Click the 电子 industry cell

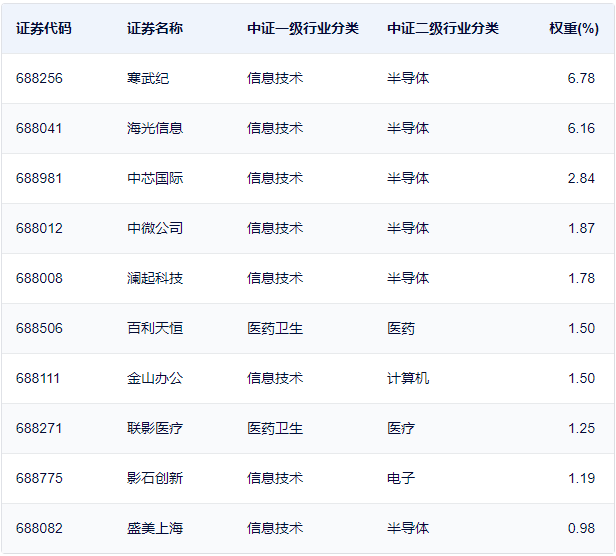401,478
